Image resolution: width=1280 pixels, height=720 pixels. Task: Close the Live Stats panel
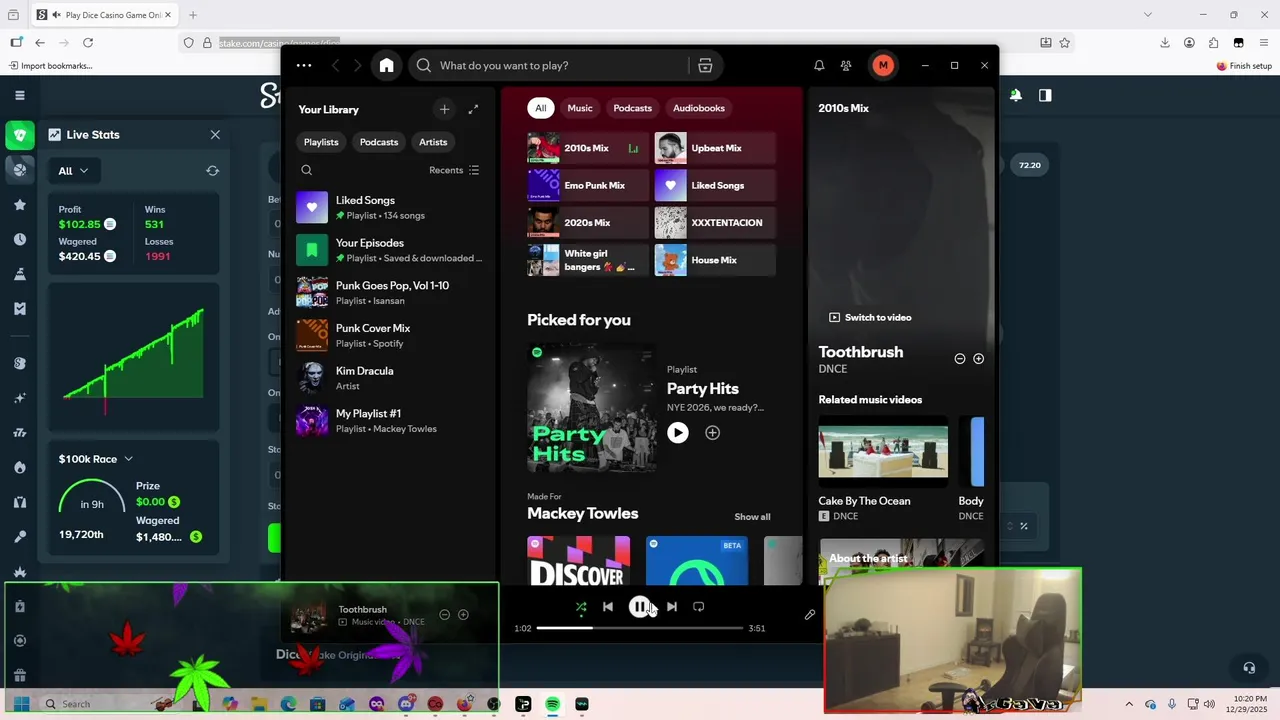(215, 134)
